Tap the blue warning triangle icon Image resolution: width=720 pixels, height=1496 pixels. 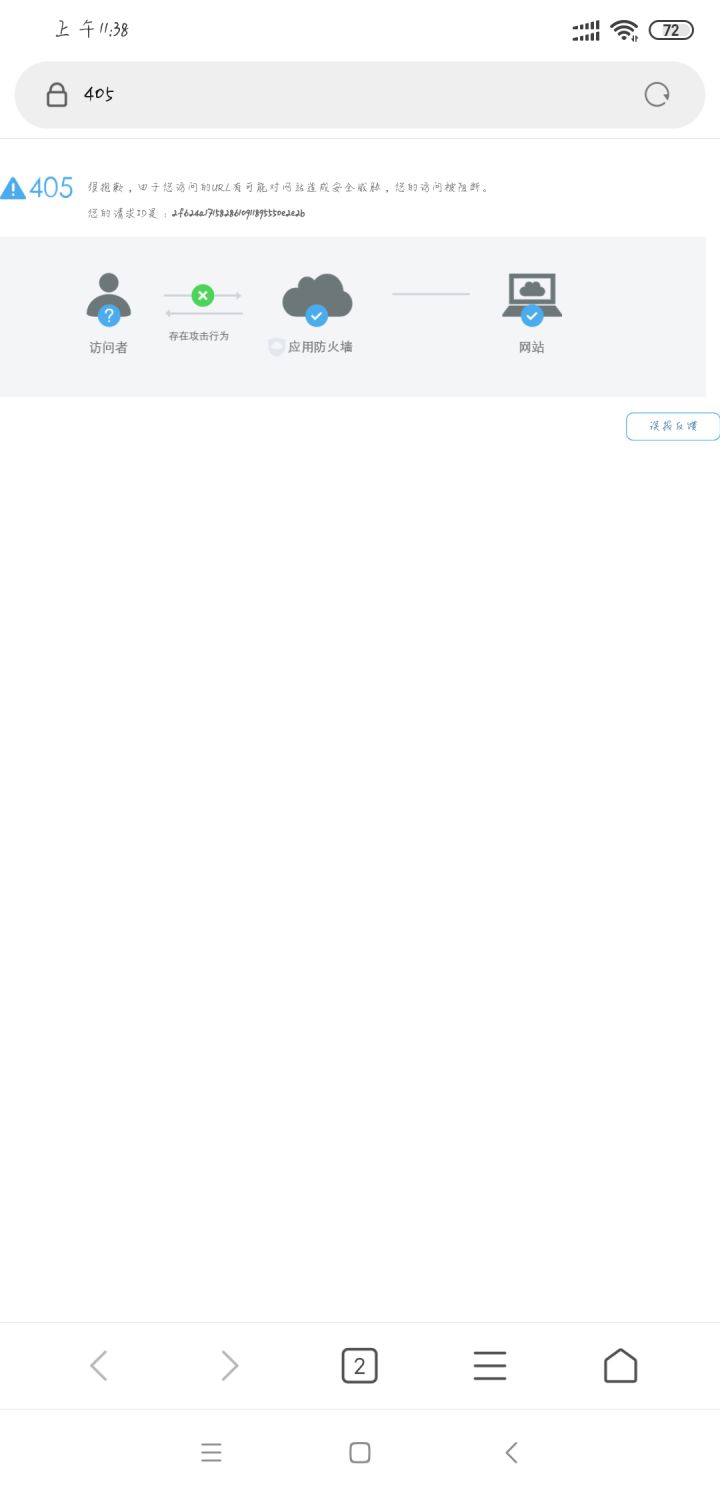point(13,188)
